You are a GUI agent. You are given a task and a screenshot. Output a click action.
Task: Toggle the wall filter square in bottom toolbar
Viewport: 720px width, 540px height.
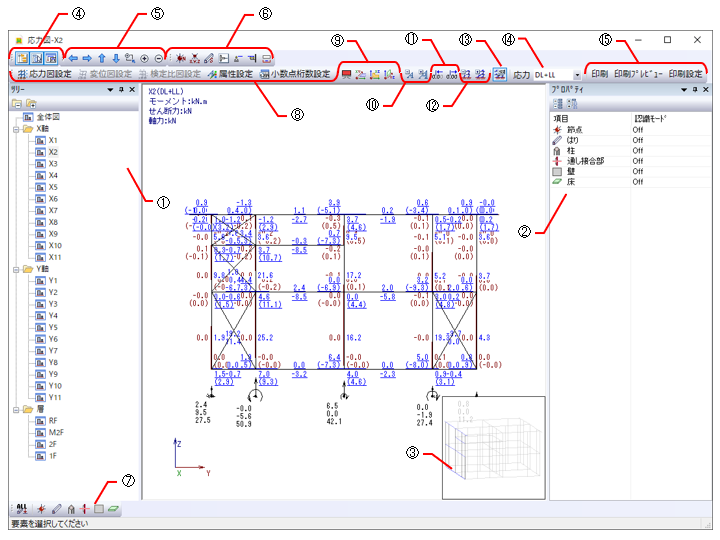[100, 509]
